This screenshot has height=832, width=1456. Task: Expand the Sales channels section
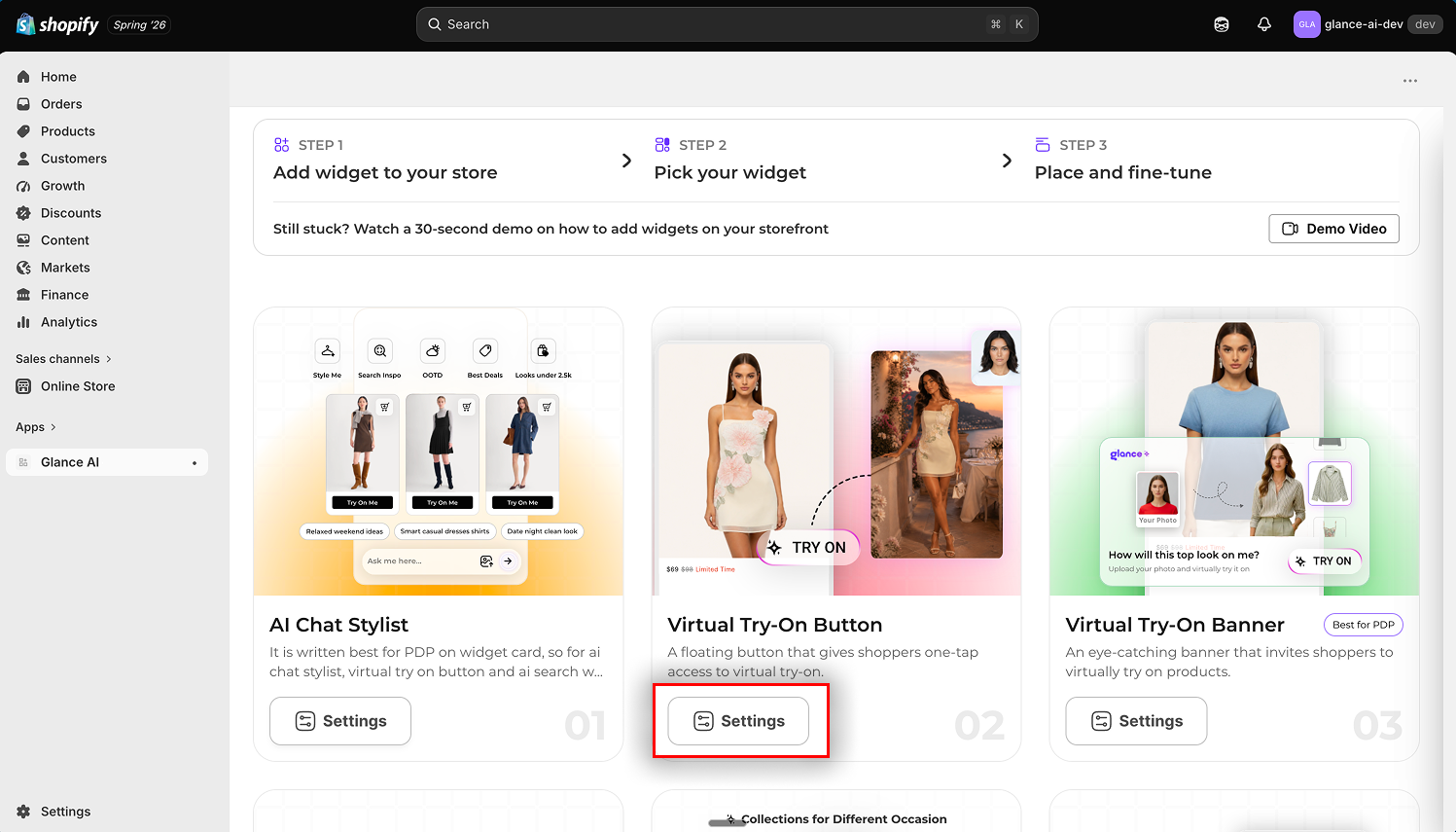64,359
